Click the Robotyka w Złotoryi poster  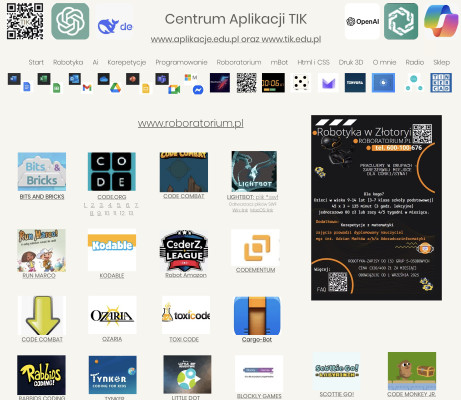coord(376,208)
